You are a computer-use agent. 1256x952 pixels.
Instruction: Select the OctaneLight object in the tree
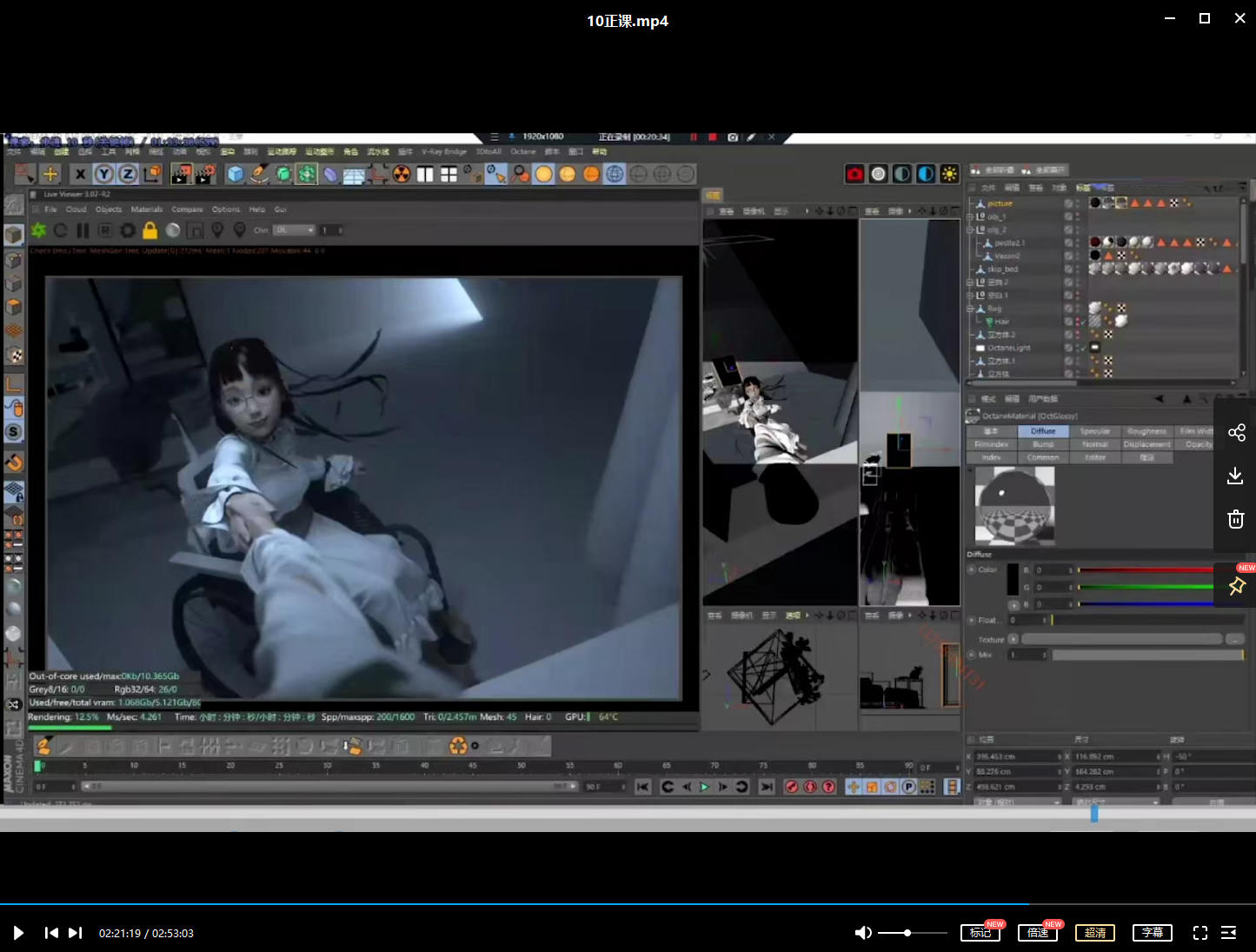click(x=1008, y=348)
